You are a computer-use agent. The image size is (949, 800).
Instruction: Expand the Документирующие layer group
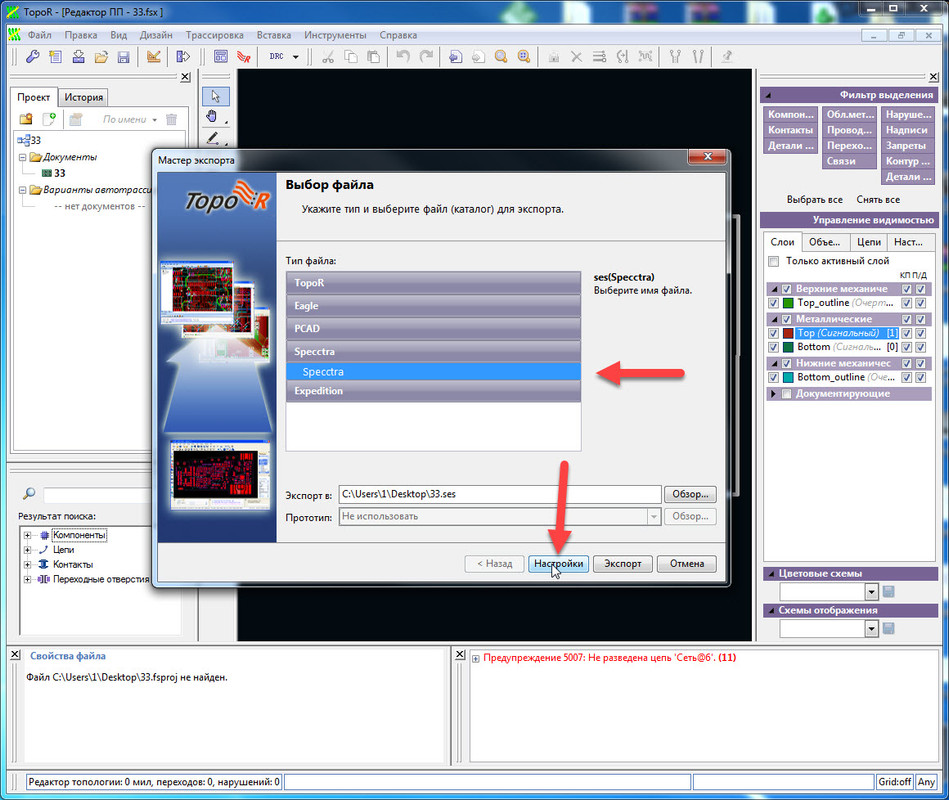(x=773, y=394)
